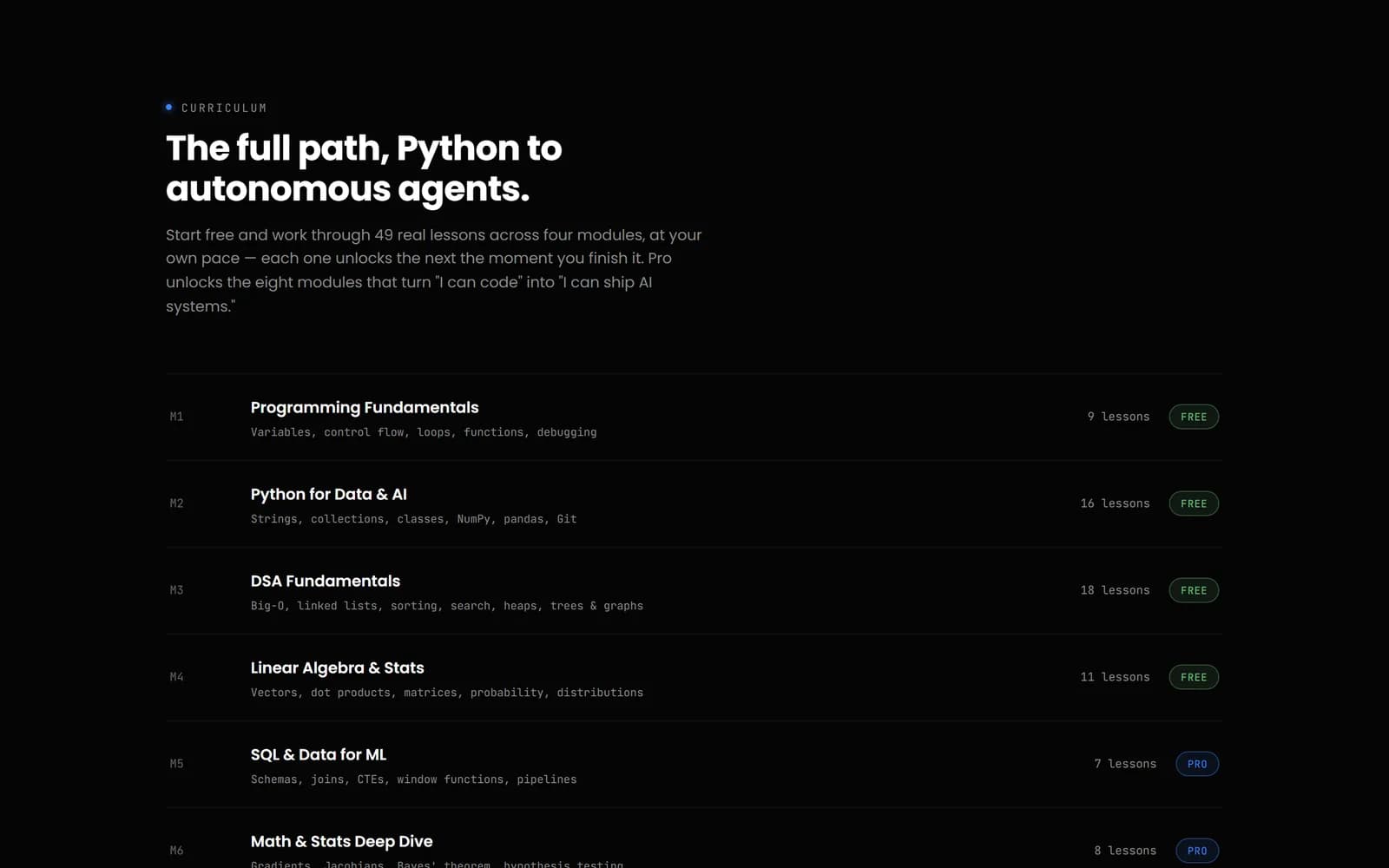Image resolution: width=1389 pixels, height=868 pixels.
Task: Click the PRO badge on Math & Stats Deep Dive
Action: tap(1197, 851)
